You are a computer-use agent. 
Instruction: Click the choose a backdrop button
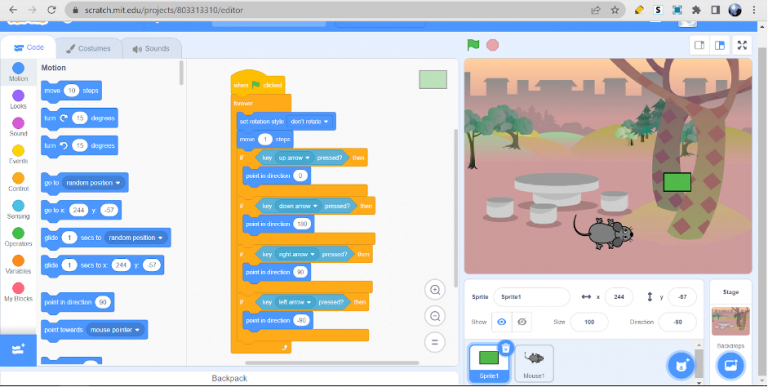coord(730,365)
